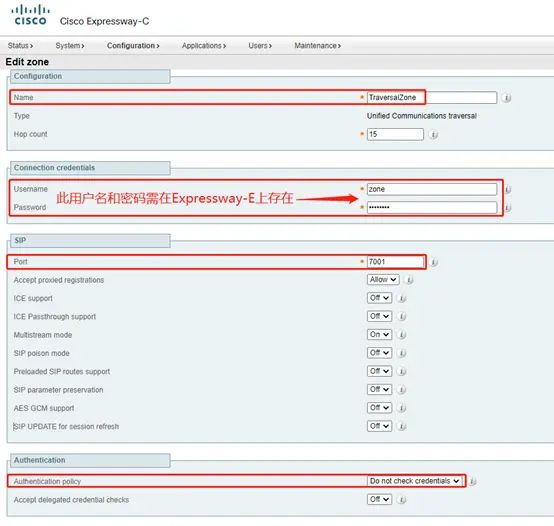The image size is (554, 526).
Task: Open Accept delegated credential checks dropdown
Action: (379, 499)
